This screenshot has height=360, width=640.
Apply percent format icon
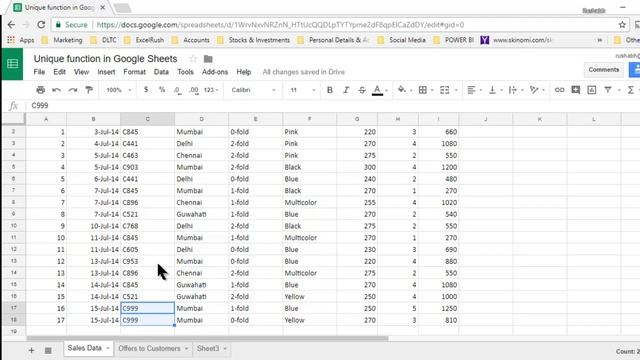tap(162, 89)
